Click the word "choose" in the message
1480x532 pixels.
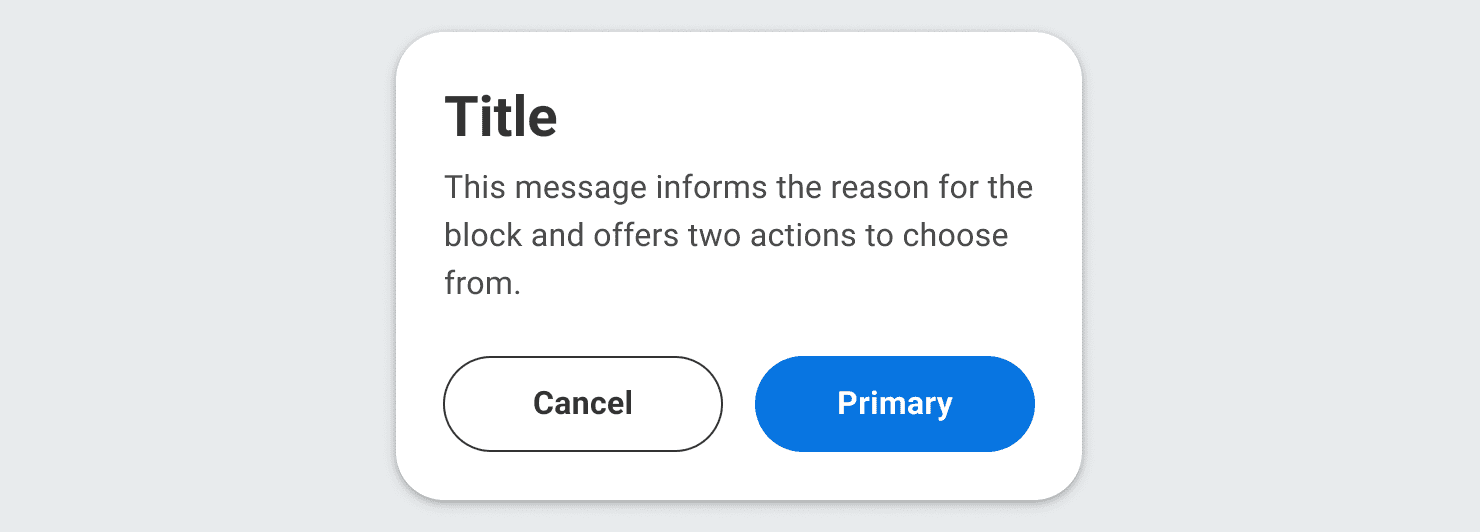point(955,236)
